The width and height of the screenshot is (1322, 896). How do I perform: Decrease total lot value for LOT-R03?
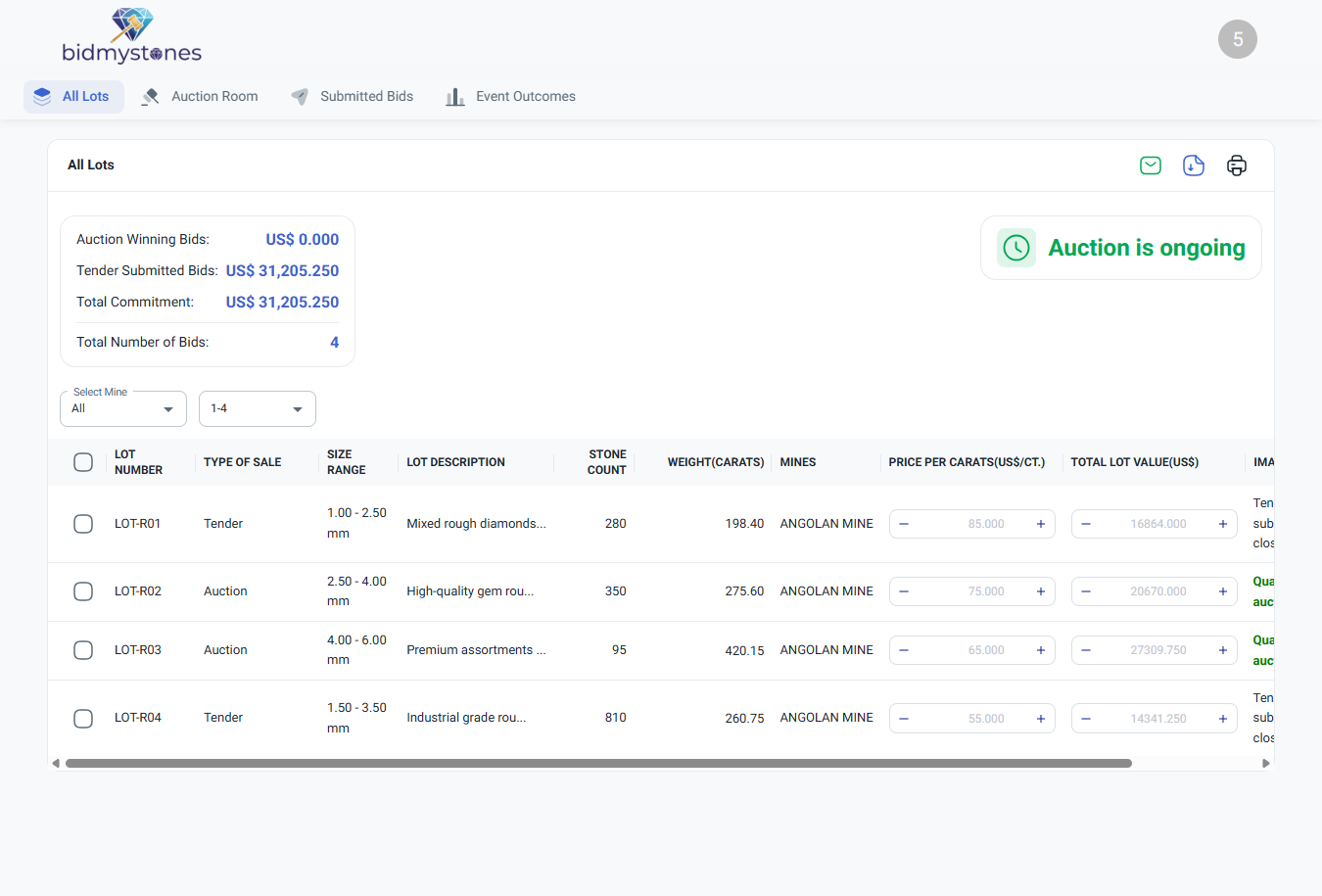coord(1086,650)
